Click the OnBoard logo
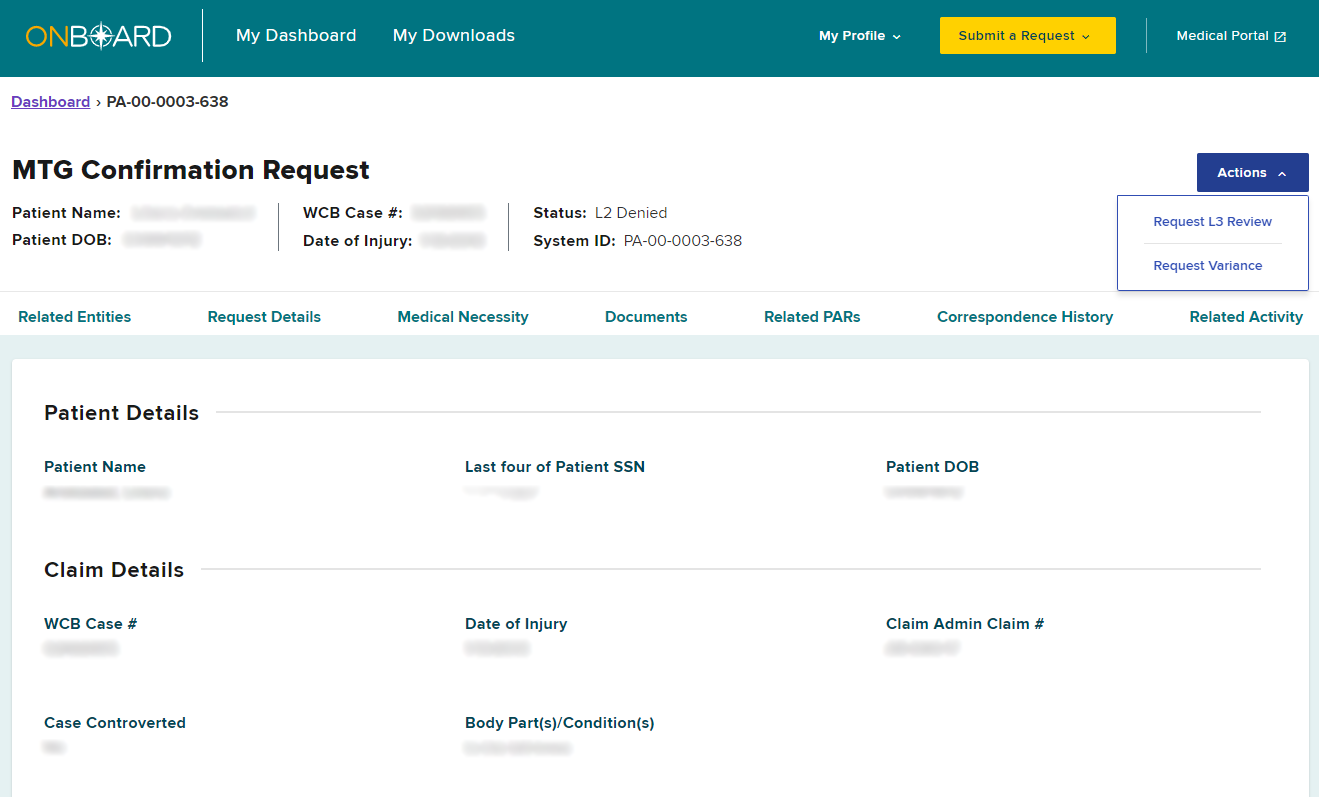 (x=98, y=37)
